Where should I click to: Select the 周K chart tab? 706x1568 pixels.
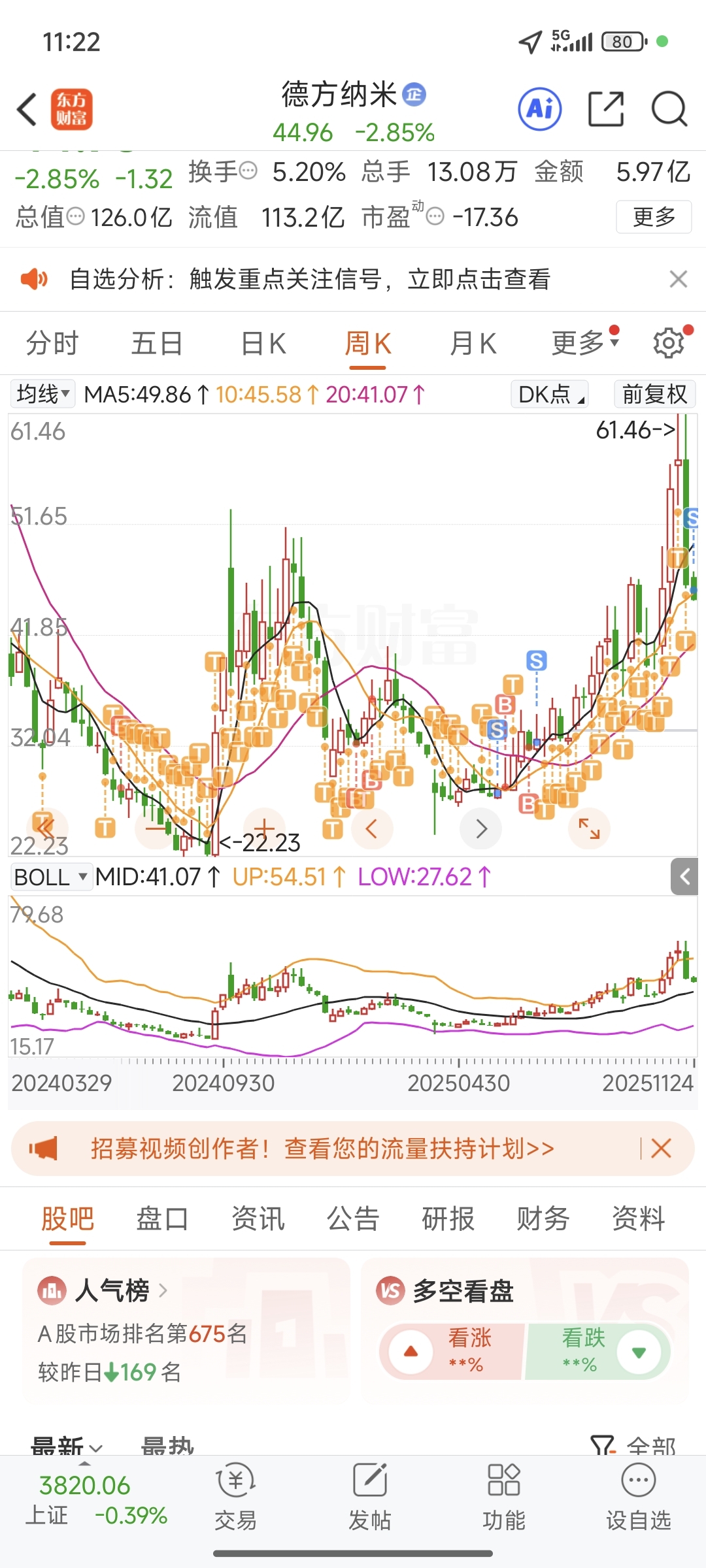[368, 343]
